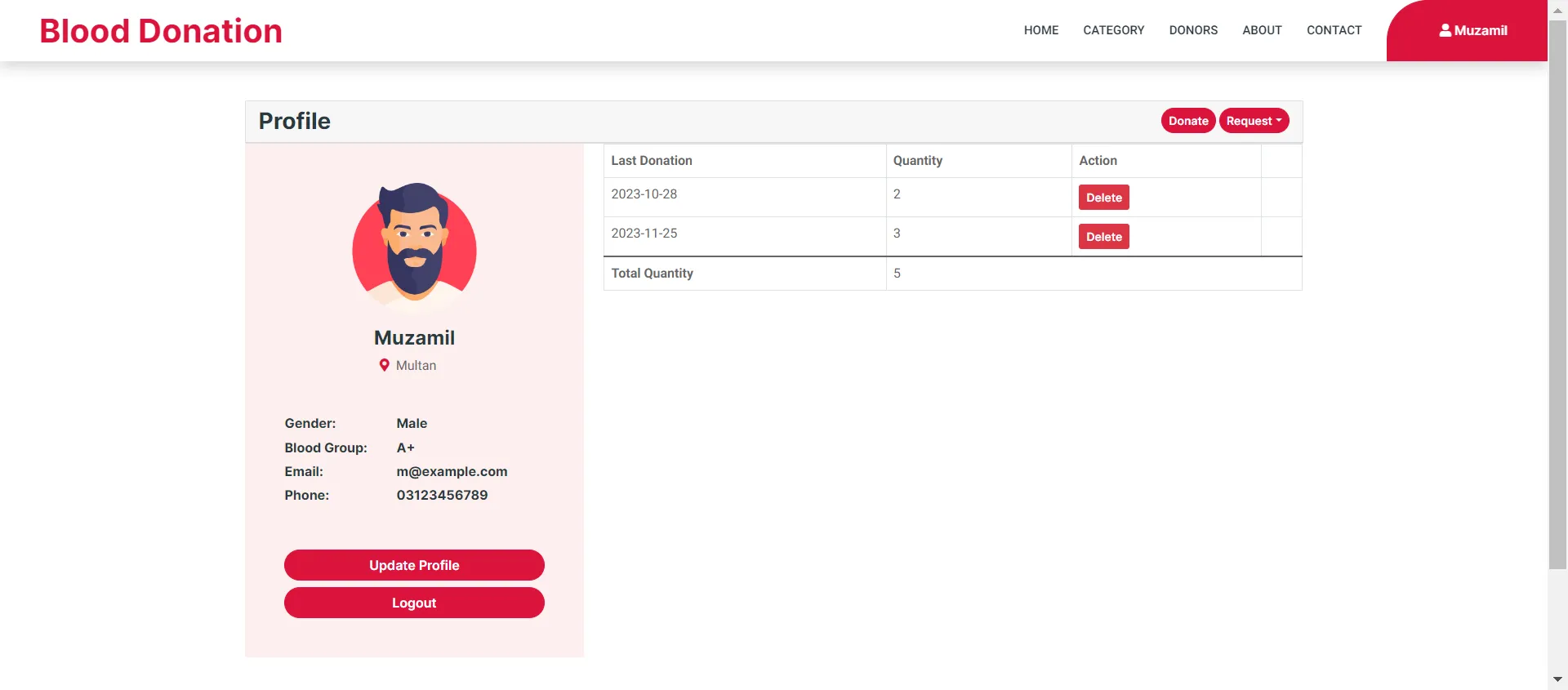The height and width of the screenshot is (690, 1568).
Task: Click the user icon beside Muzamil
Action: click(1445, 30)
